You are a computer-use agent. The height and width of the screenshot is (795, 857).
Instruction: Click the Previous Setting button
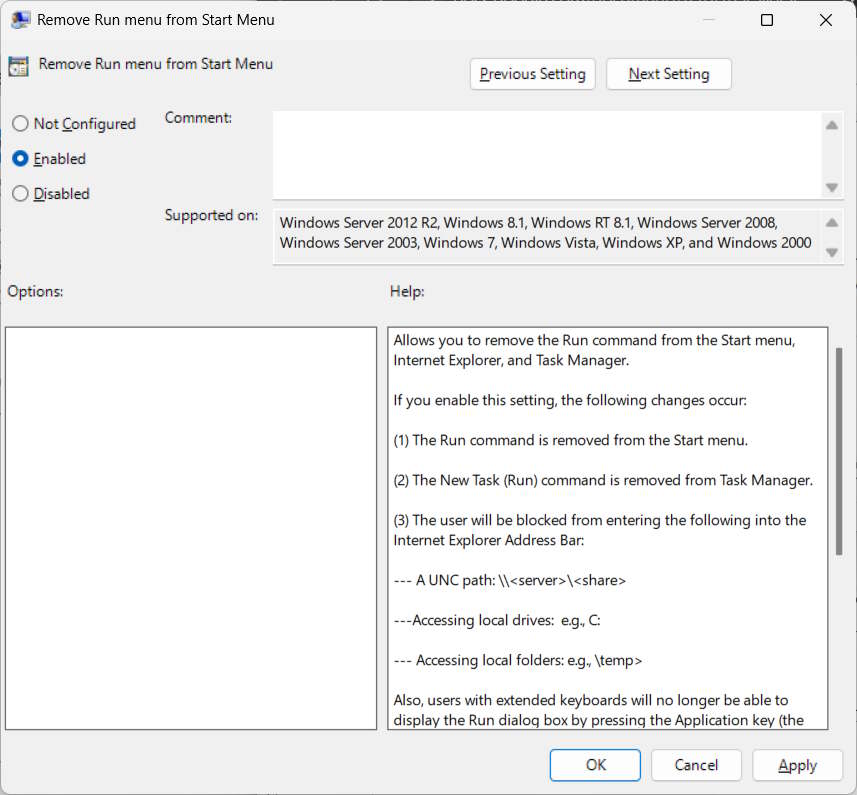point(532,73)
